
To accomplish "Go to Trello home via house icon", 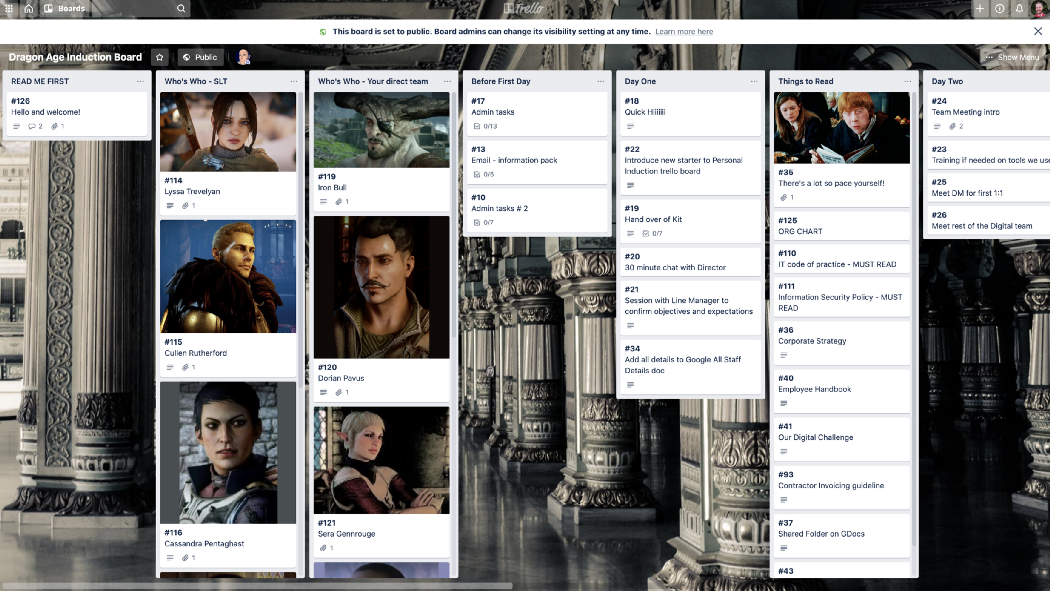I will coord(28,8).
